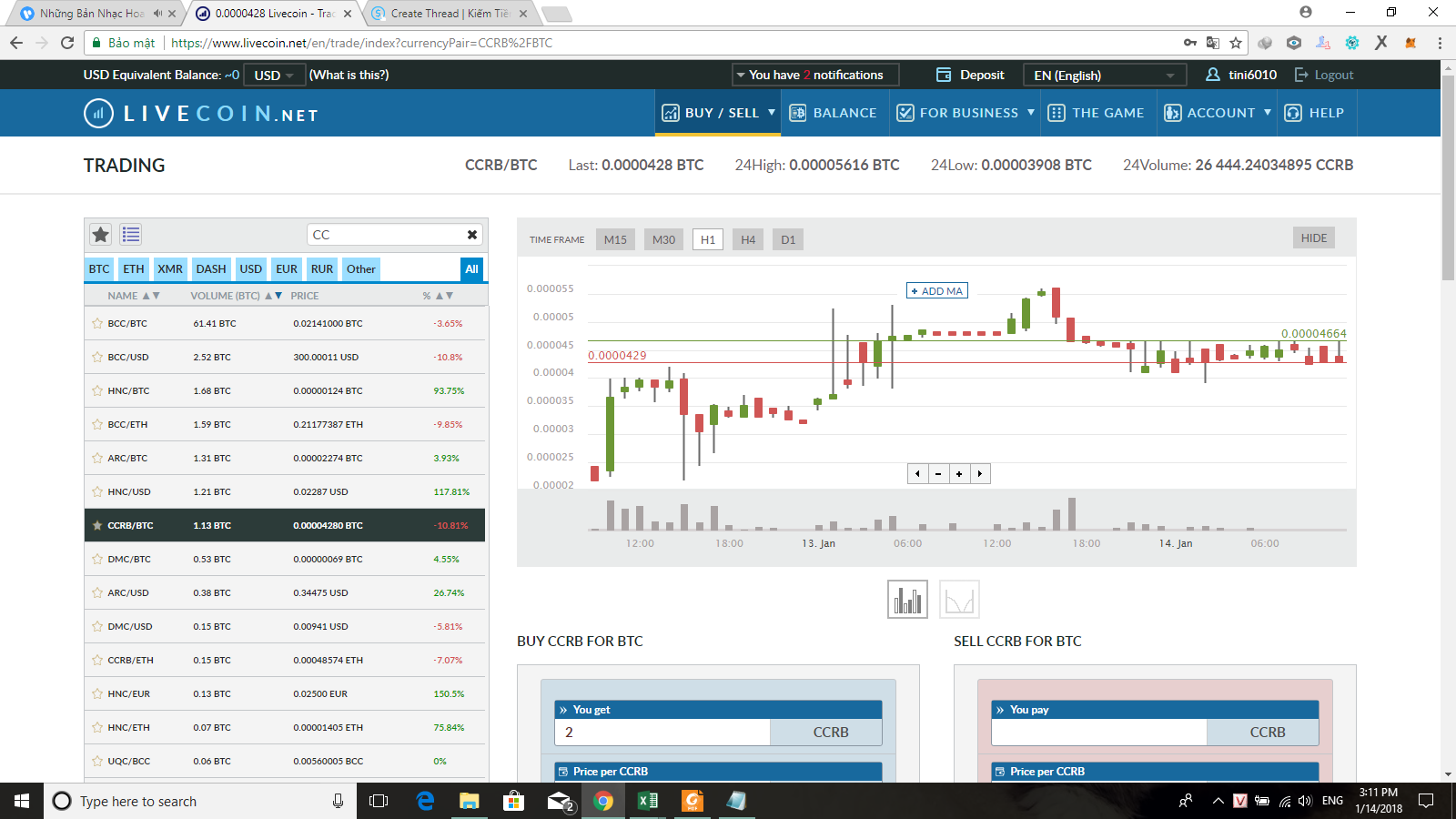Viewport: 1456px width, 819px height.
Task: Click the 'What is this?' balance link
Action: coord(349,75)
